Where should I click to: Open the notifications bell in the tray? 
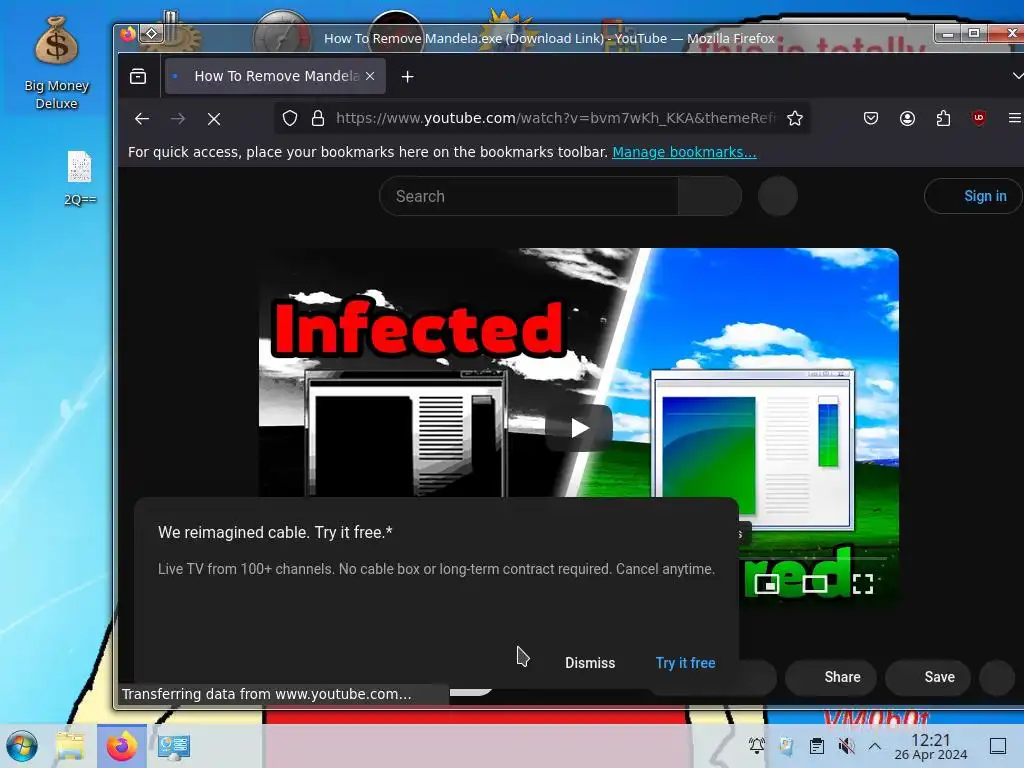tap(756, 746)
